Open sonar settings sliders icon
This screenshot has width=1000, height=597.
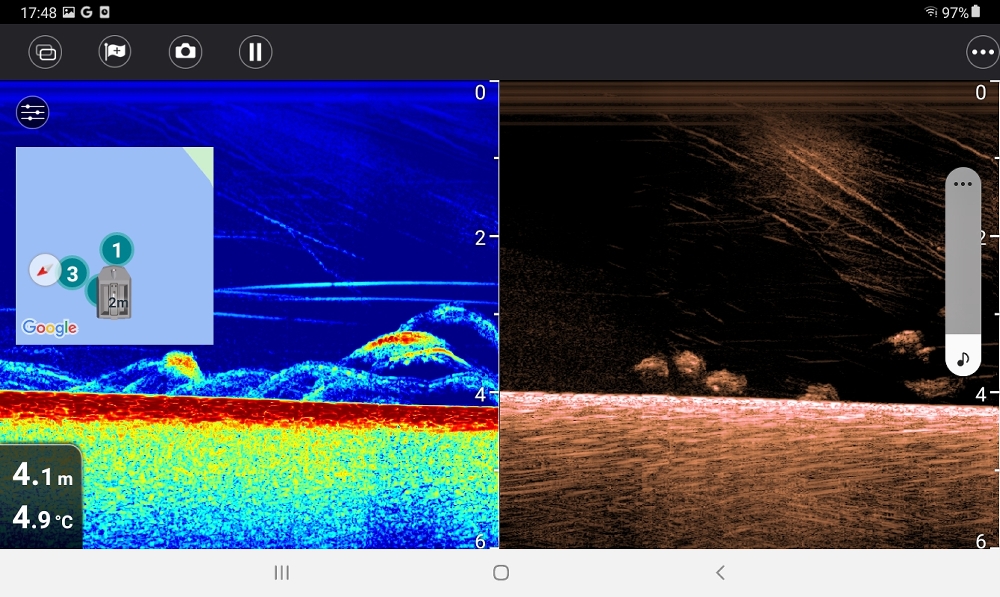33,113
